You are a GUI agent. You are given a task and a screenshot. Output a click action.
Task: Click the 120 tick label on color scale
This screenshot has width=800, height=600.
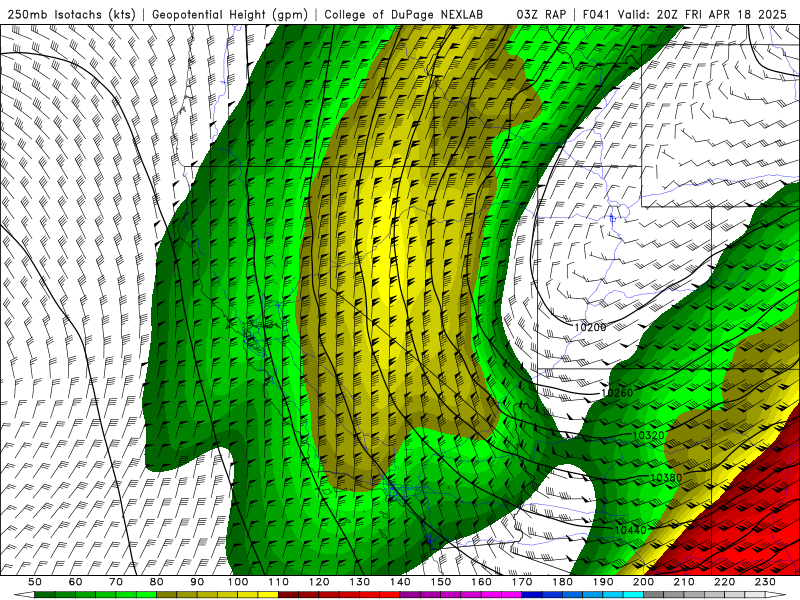point(319,582)
